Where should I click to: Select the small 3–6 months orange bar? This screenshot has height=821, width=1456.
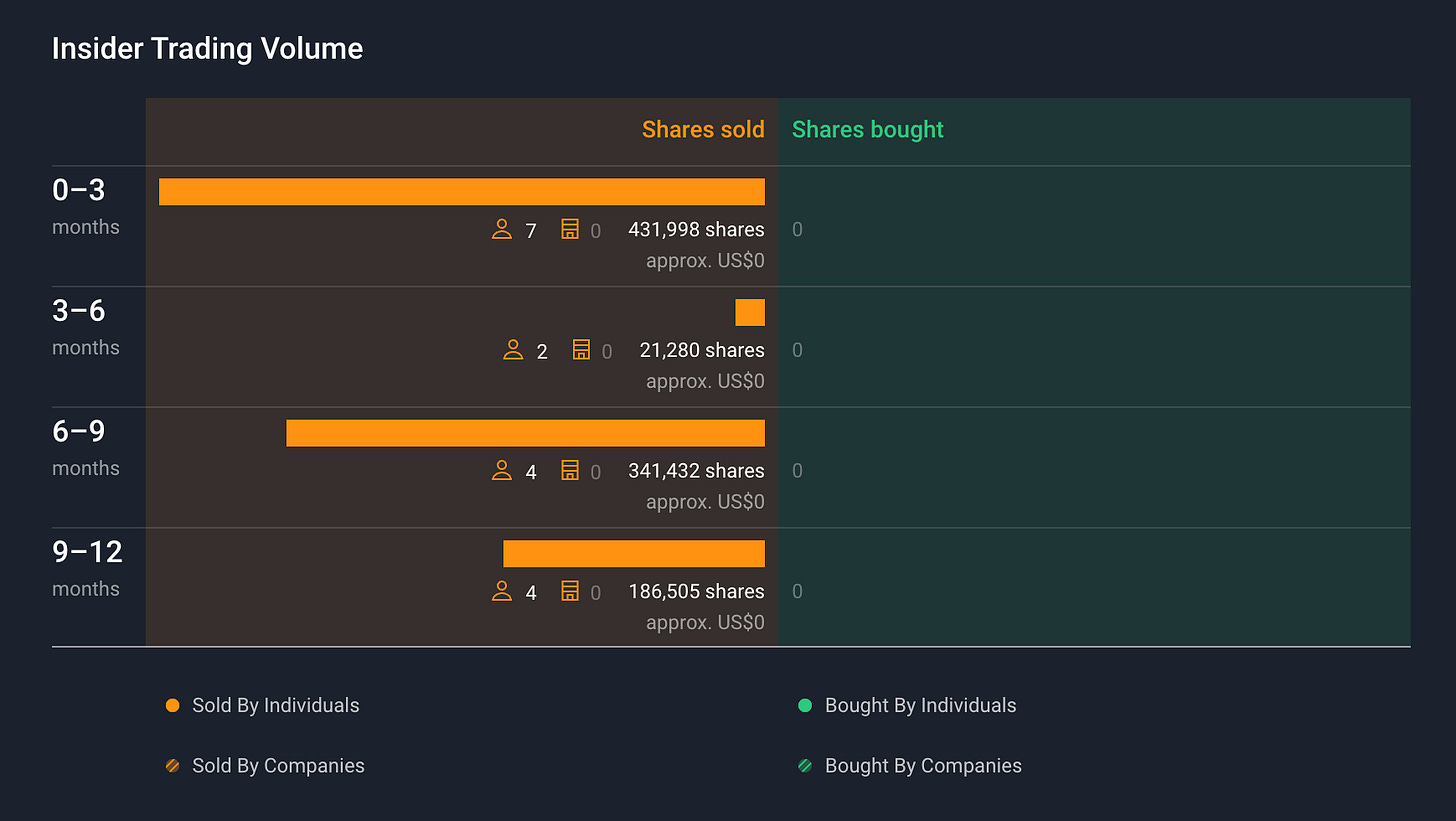(x=750, y=312)
